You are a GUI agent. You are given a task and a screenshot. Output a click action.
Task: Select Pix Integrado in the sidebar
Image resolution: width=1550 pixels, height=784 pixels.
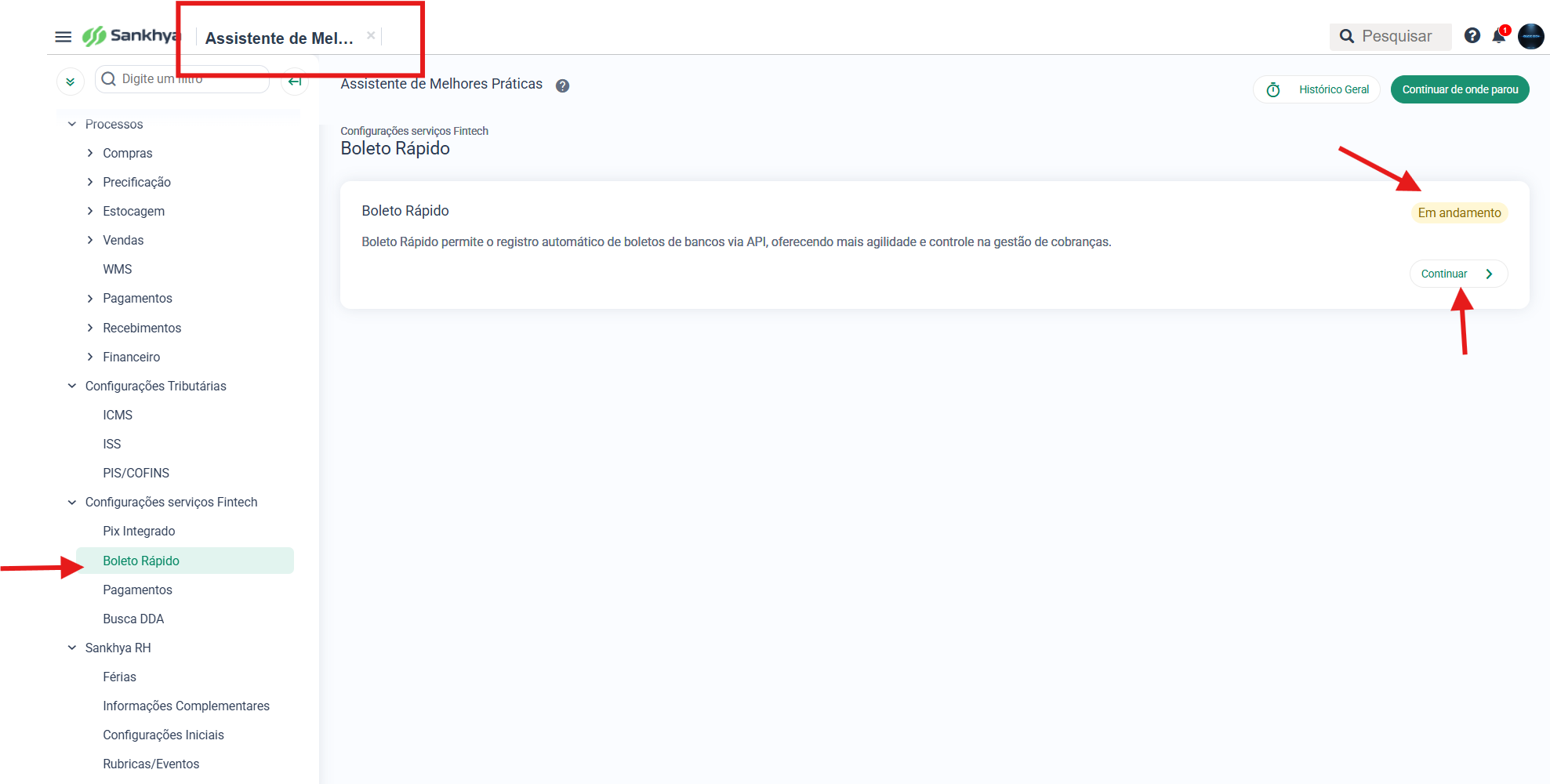[x=139, y=531]
